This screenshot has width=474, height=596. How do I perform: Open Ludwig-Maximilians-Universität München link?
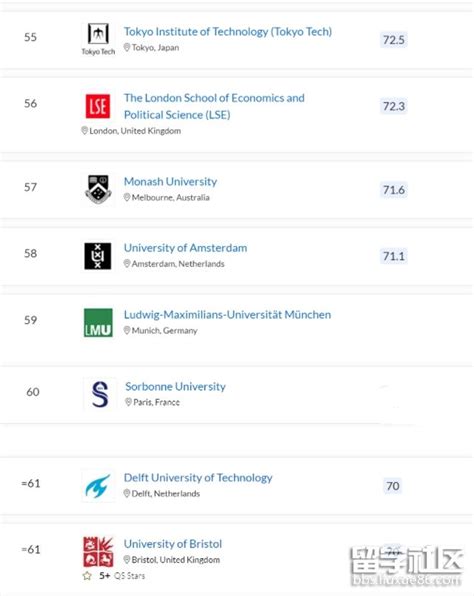pyautogui.click(x=227, y=315)
